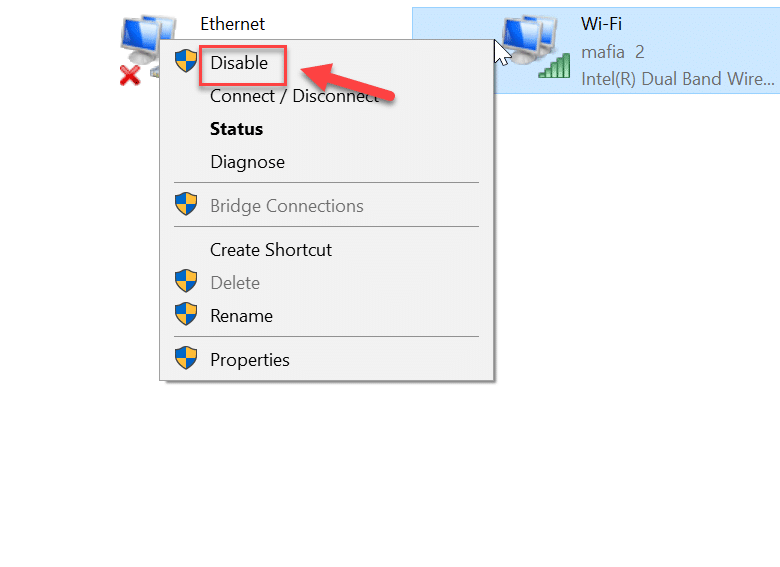Click the shield icon beside Disable
Screen dimensions: 780x567
(x=186, y=62)
